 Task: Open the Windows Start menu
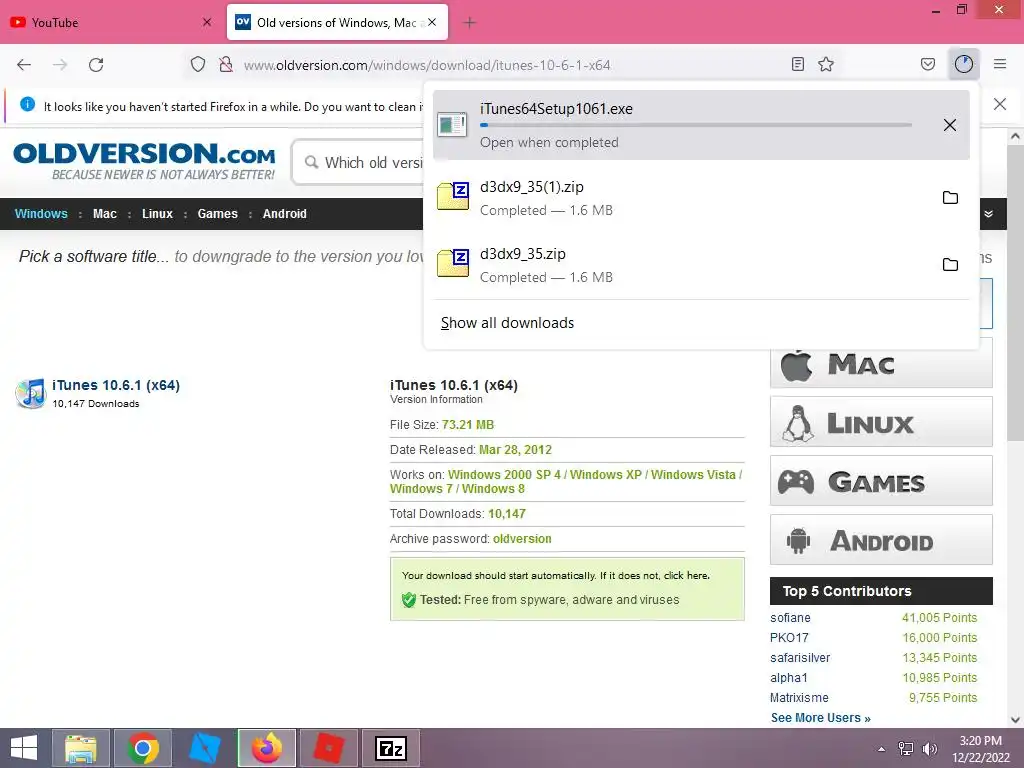[x=24, y=748]
